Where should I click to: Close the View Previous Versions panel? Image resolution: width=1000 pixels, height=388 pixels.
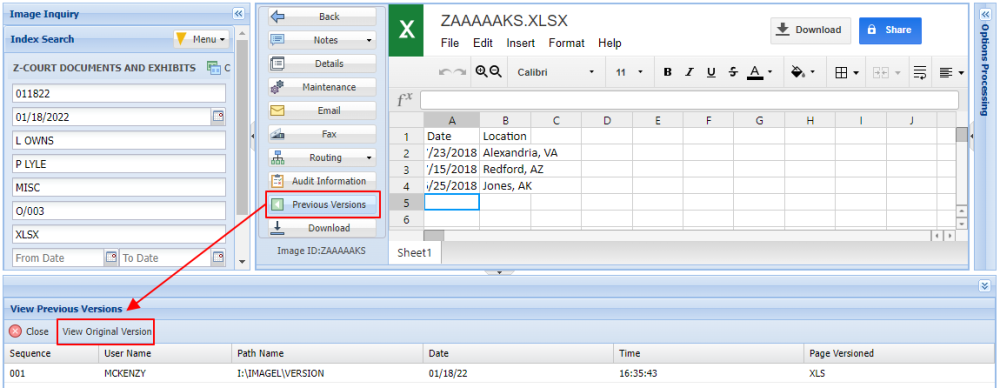pyautogui.click(x=29, y=331)
